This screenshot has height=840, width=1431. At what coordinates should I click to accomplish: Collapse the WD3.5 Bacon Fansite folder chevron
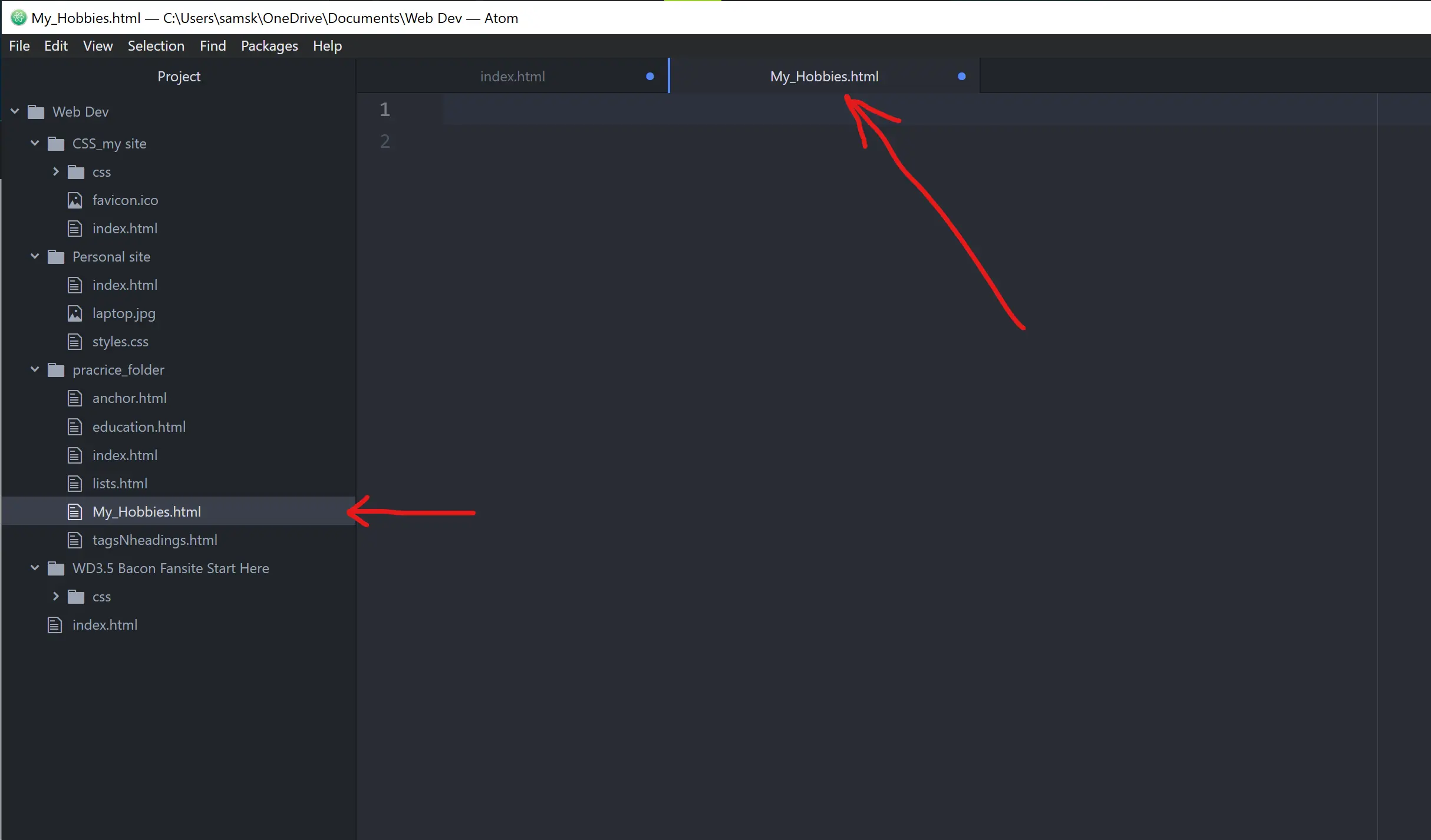(35, 568)
